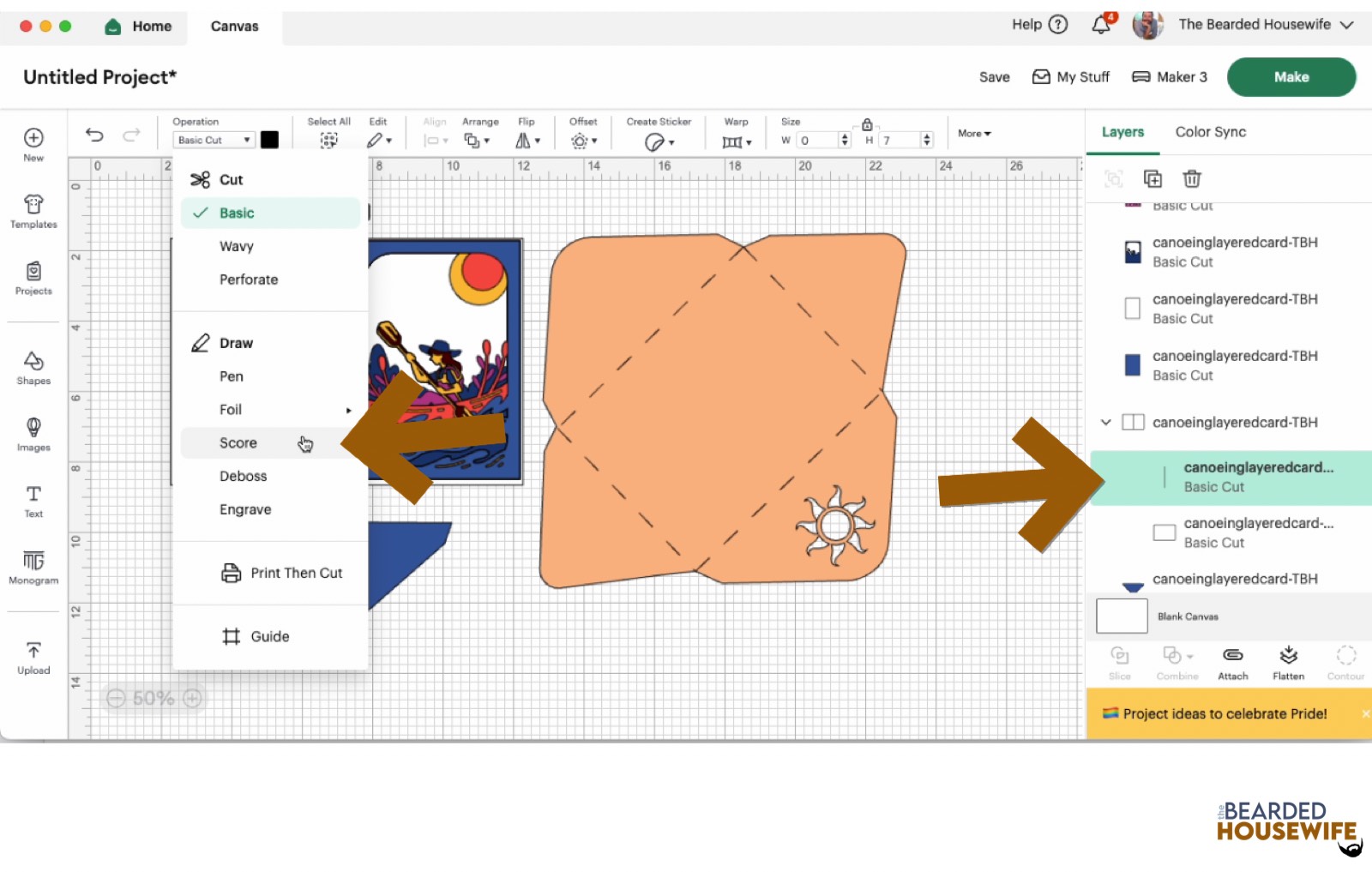The image size is (1372, 872).
Task: Click the width input field
Action: (818, 140)
